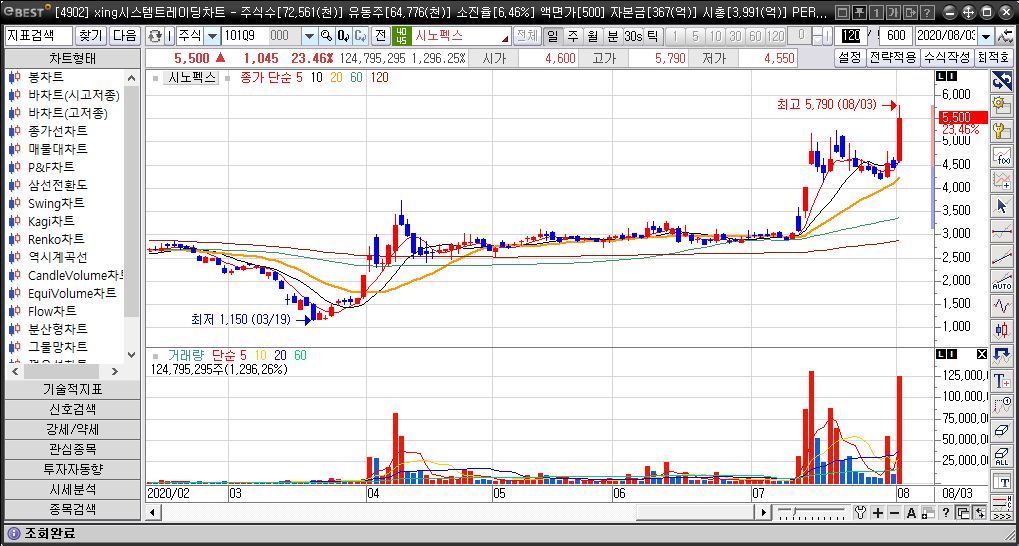Select the AUTO trendline tool
1019x546 pixels.
(x=1001, y=281)
